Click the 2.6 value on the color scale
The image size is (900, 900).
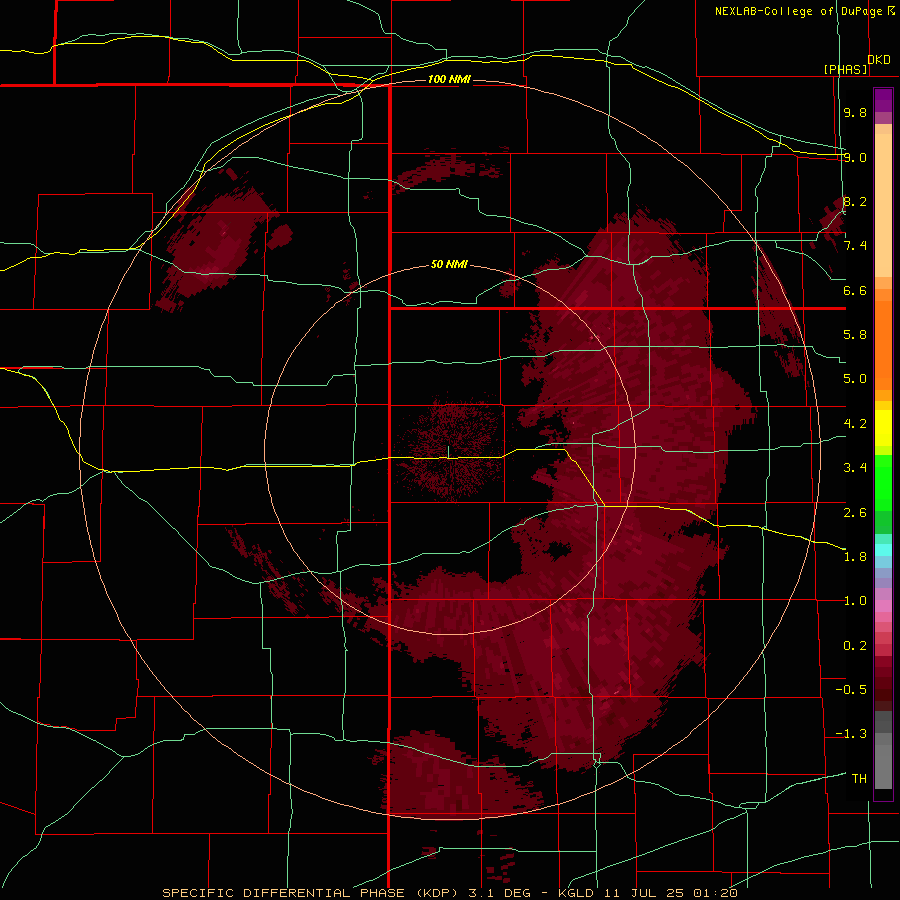[855, 513]
